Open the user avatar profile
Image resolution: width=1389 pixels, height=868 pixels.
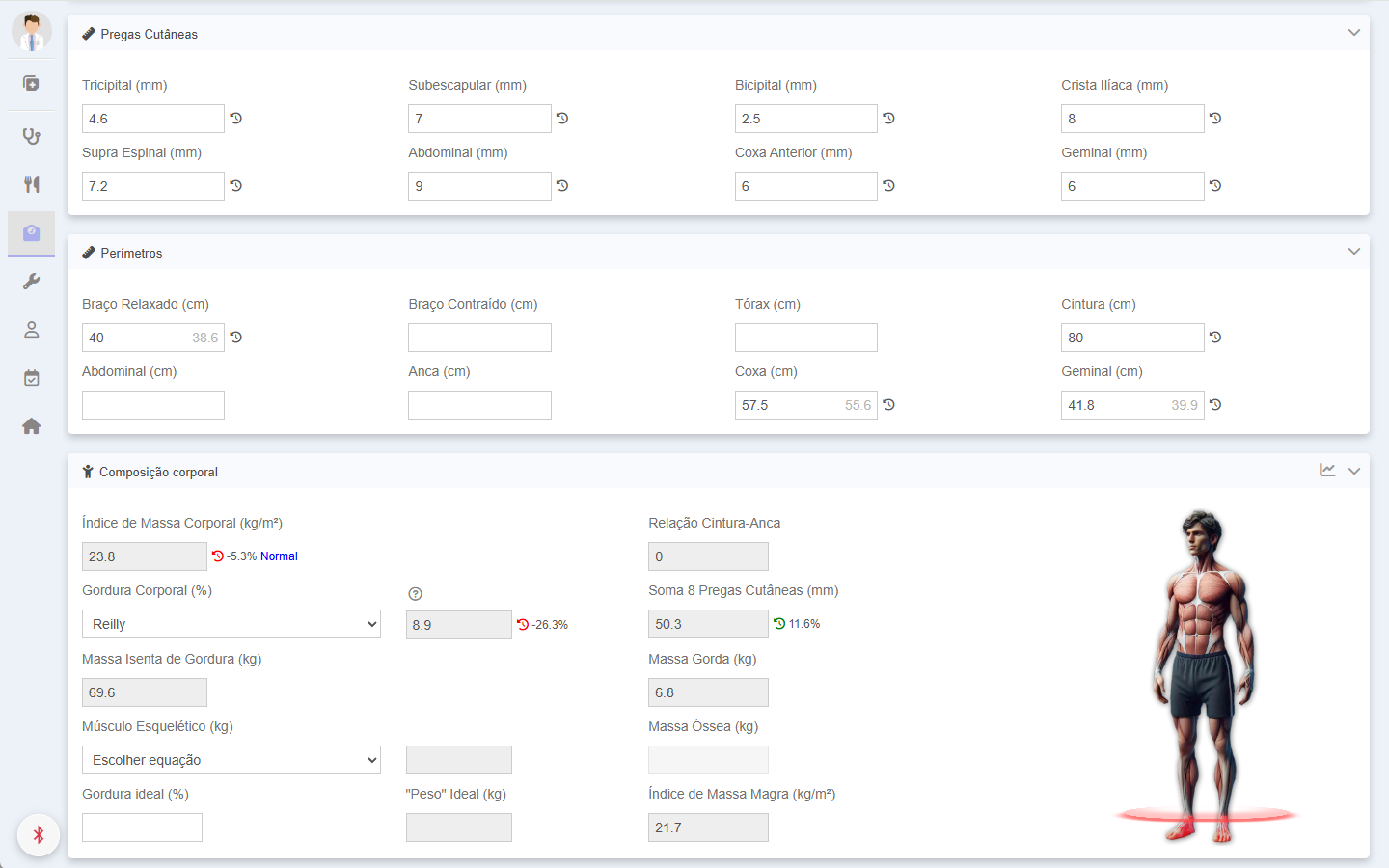coord(32,32)
